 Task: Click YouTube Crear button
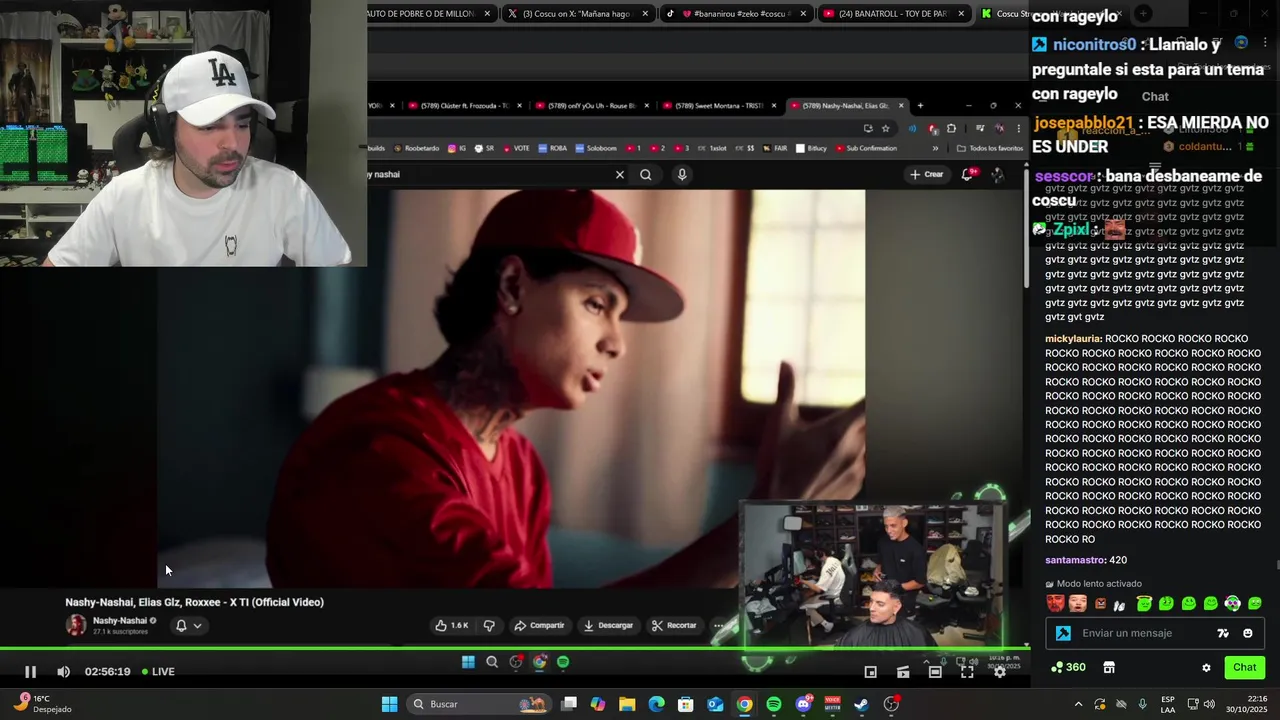click(927, 174)
